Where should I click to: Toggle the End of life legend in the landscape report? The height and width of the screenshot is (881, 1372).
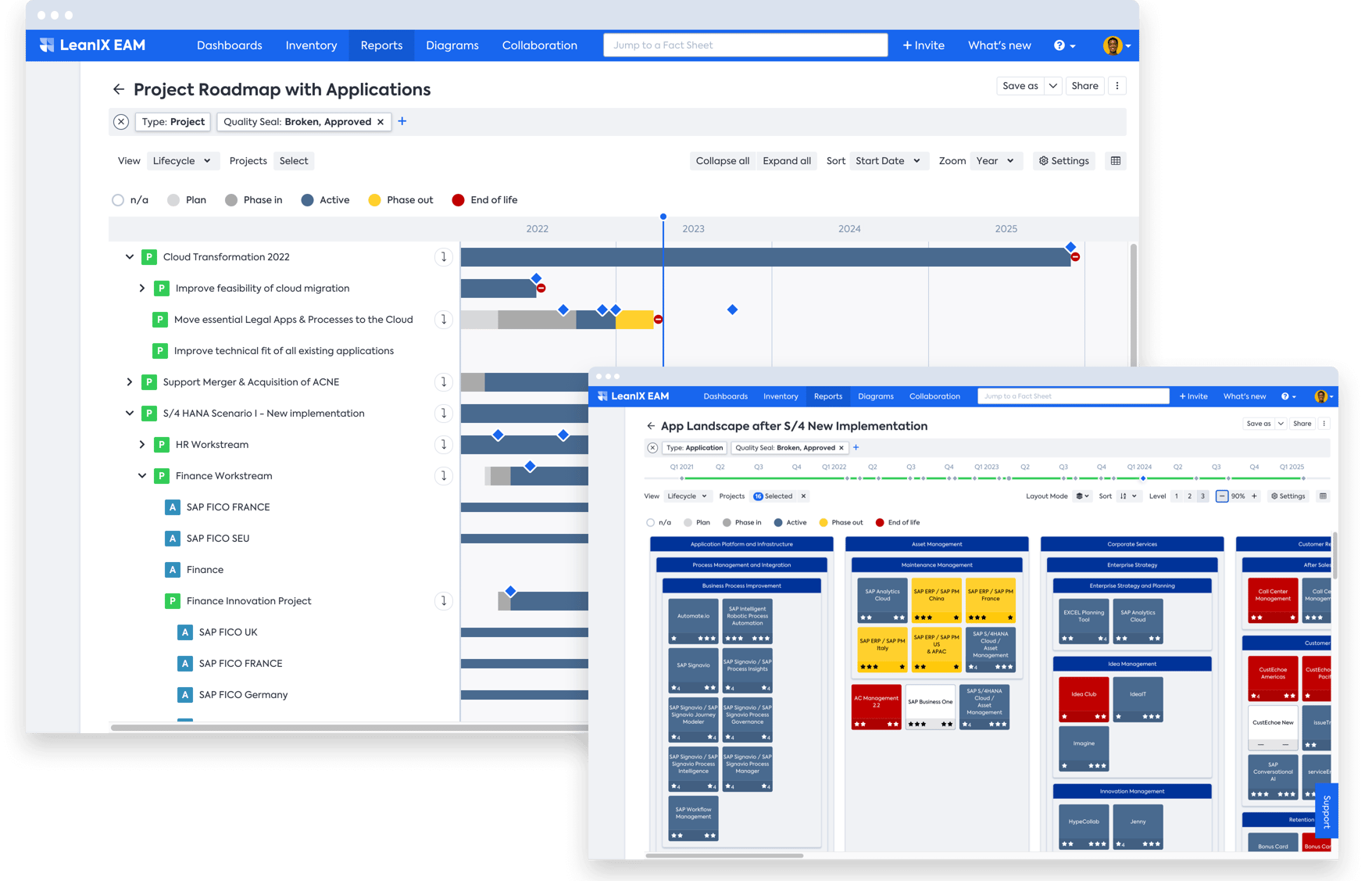pyautogui.click(x=881, y=522)
